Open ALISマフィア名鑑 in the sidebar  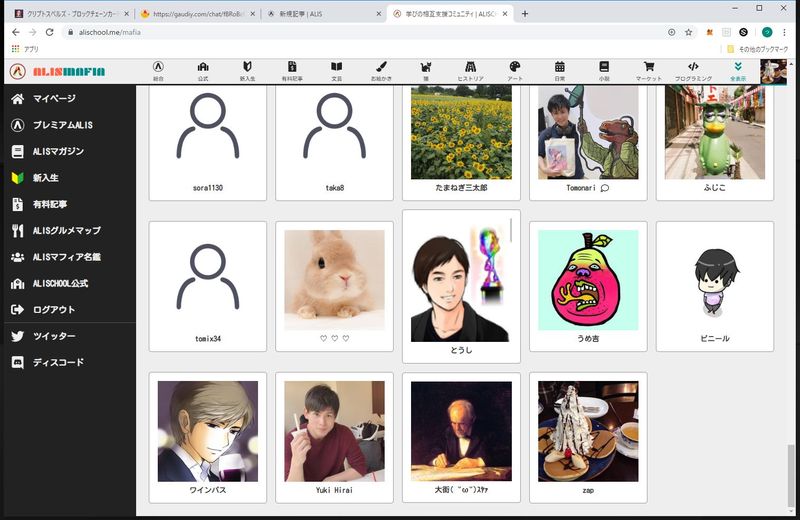pos(66,257)
